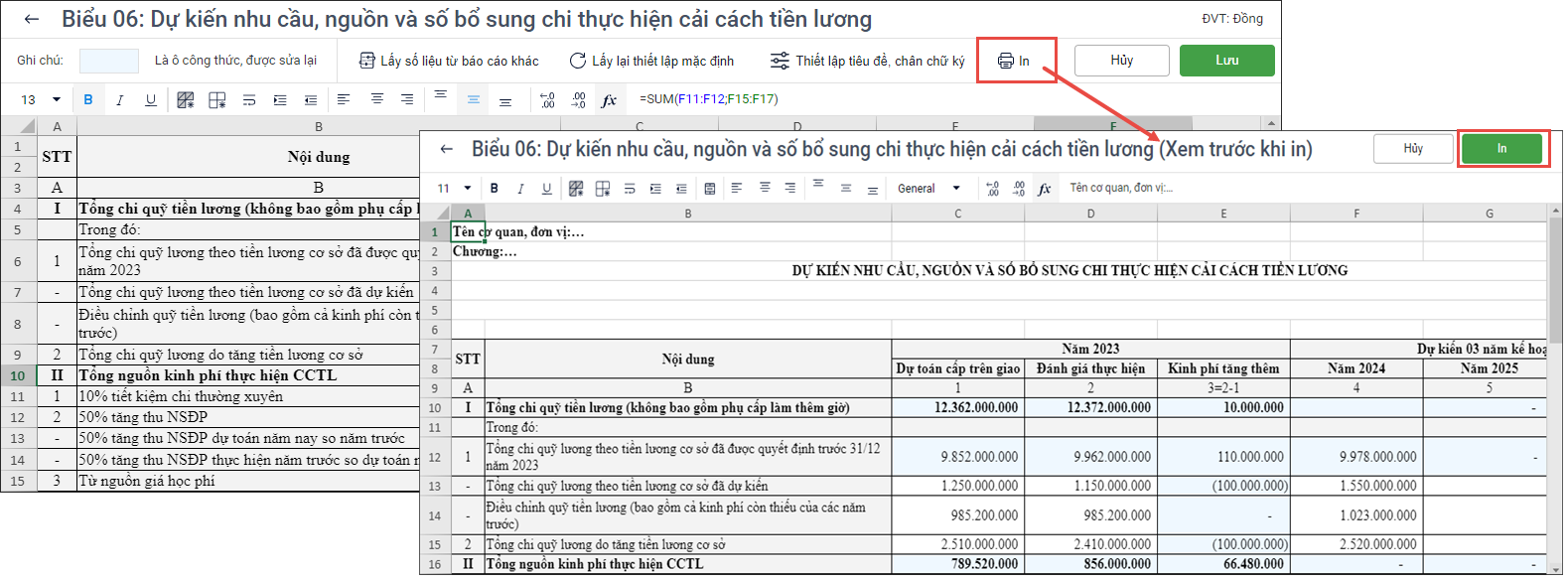Click back arrow in the print preview window
The height and width of the screenshot is (582, 1568).
click(447, 149)
